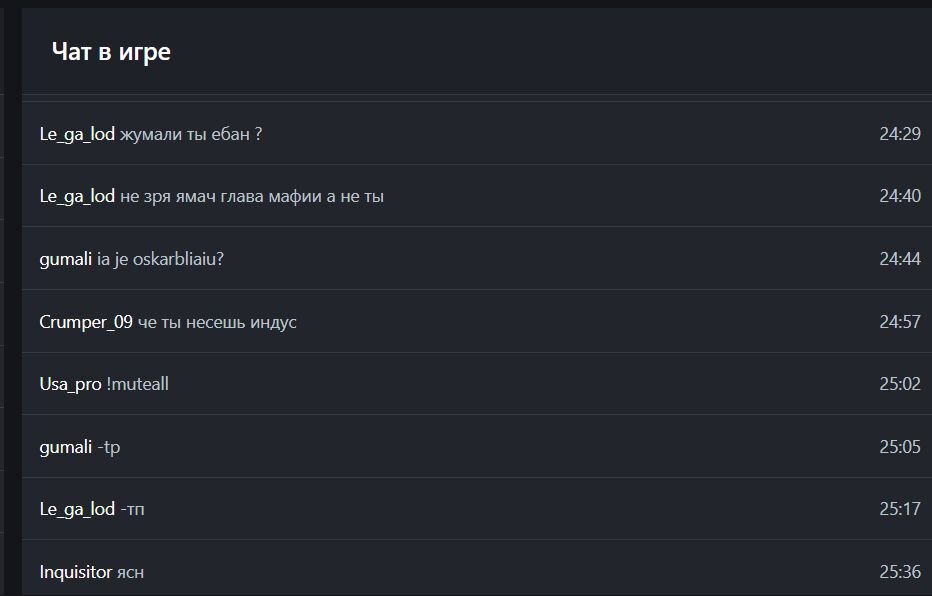Image resolution: width=932 pixels, height=596 pixels.
Task: Open Le_ga_lod's profile from the 24:29 message
Action: 77,134
